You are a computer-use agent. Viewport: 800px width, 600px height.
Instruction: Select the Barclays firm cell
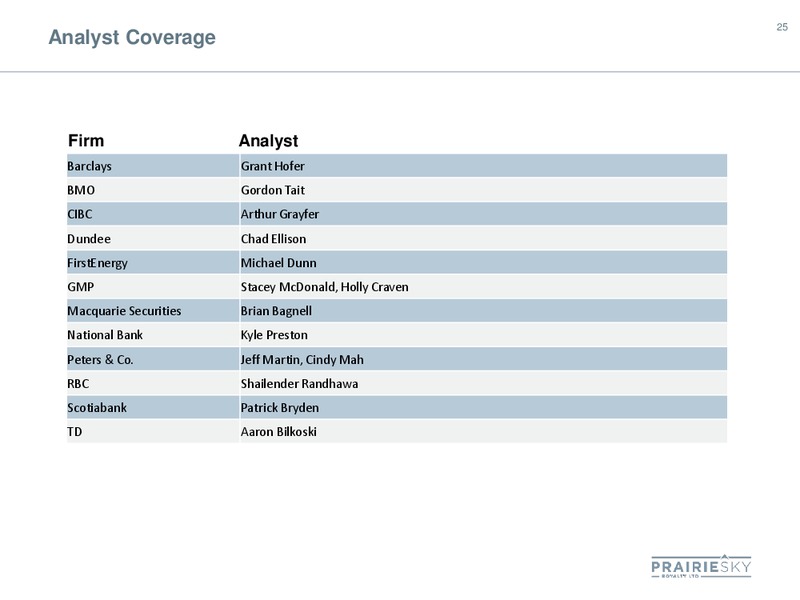(153, 166)
